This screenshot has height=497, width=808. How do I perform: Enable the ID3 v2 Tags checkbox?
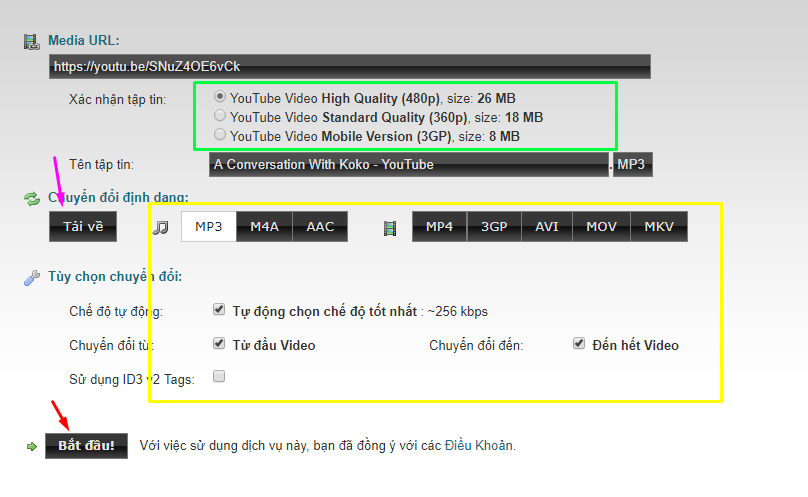pos(219,377)
